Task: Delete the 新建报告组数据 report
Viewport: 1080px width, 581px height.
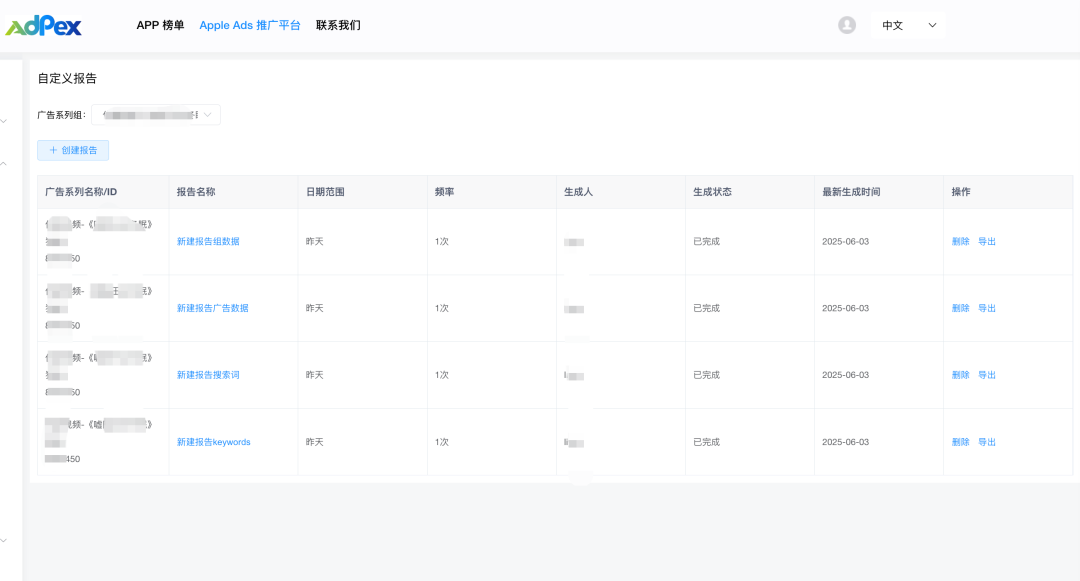Action: pyautogui.click(x=960, y=241)
